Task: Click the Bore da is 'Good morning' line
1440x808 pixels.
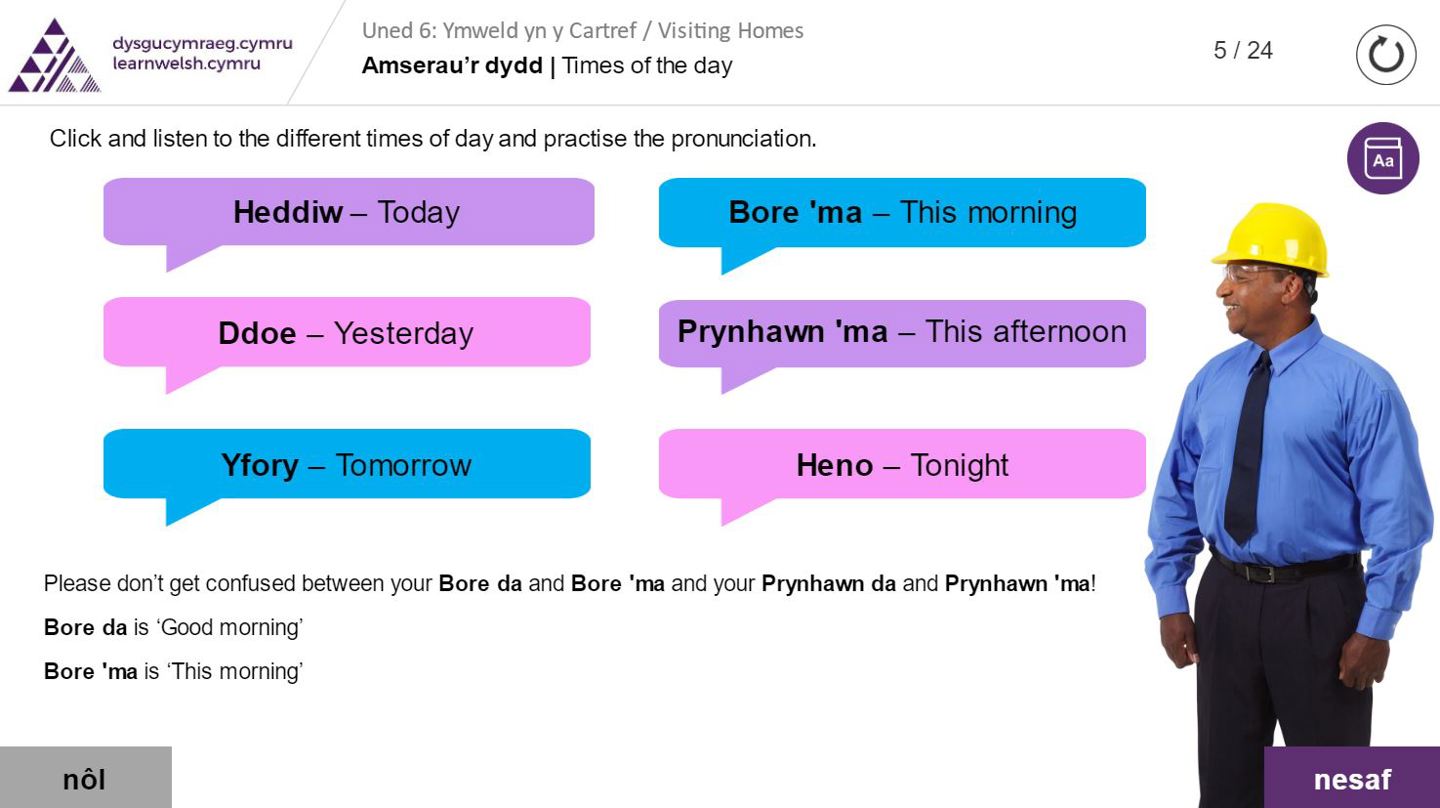Action: 173,627
